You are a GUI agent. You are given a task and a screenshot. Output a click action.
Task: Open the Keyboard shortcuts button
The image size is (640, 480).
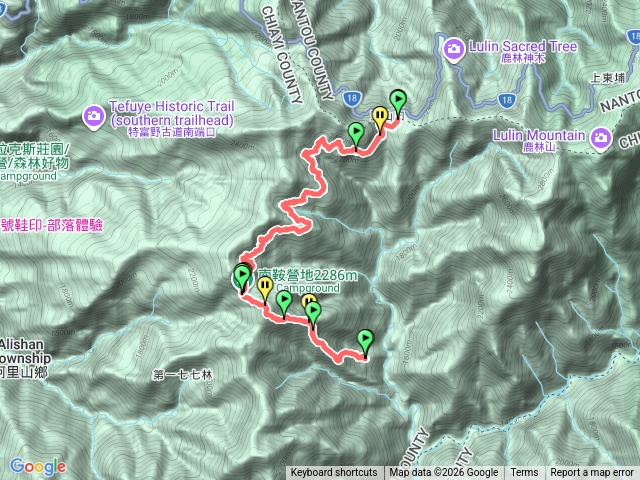point(334,473)
